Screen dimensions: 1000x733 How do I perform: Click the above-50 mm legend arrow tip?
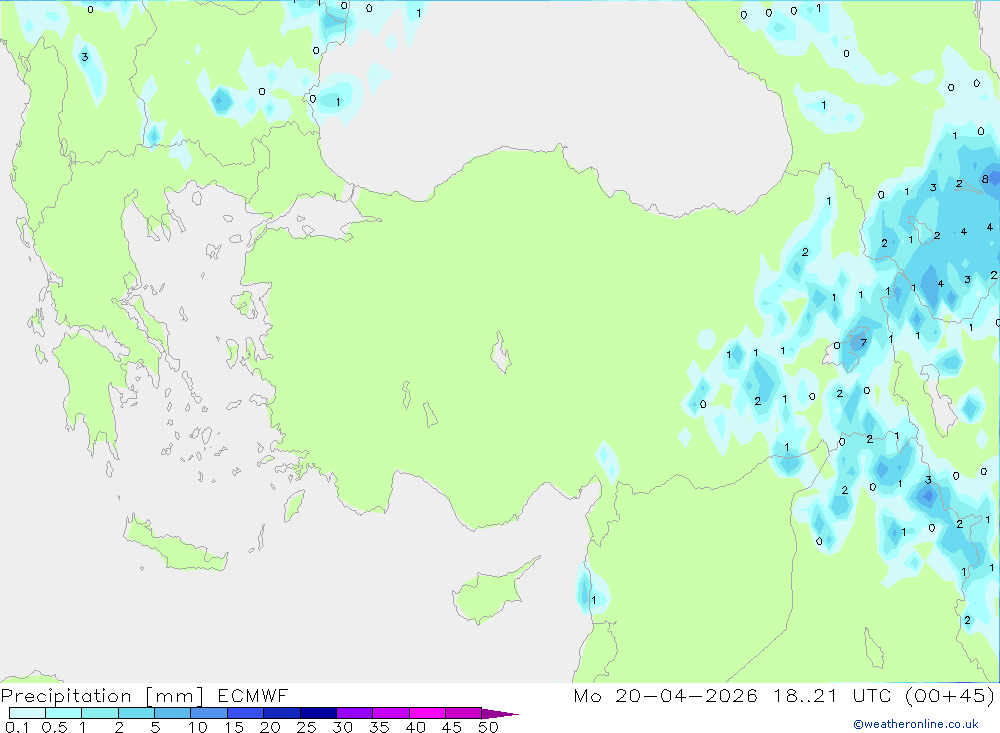[500, 713]
